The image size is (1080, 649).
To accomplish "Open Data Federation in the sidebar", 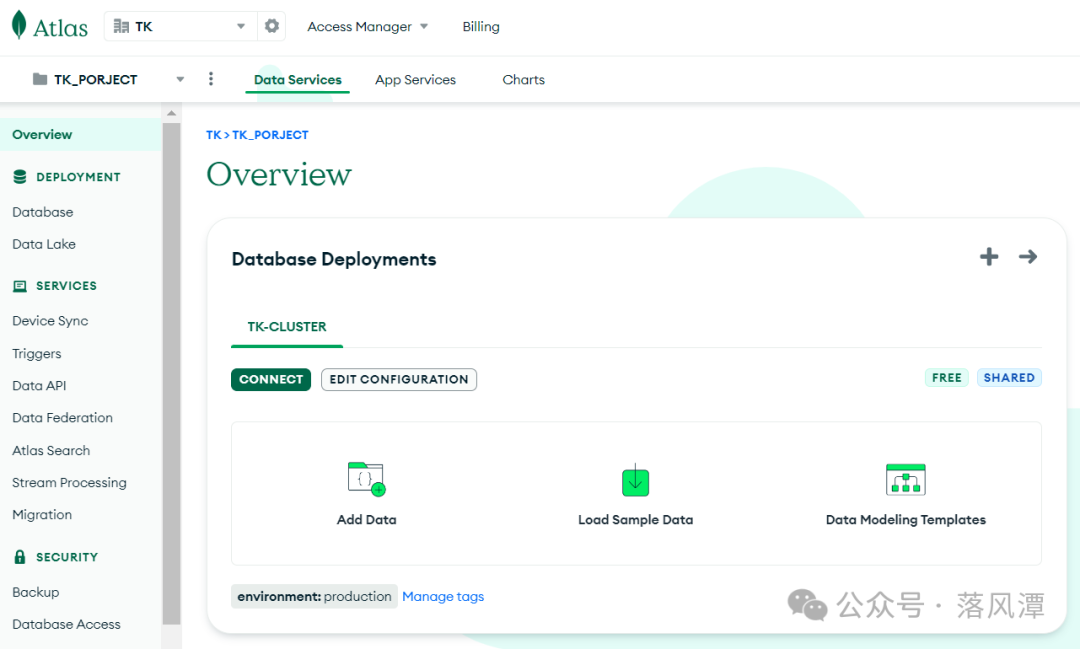I will 62,418.
